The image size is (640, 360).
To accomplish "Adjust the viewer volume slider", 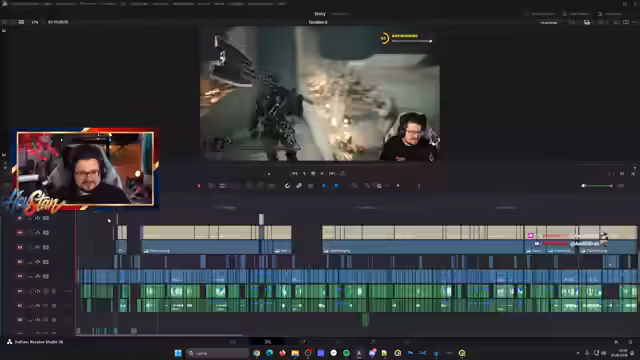I will (600, 186).
